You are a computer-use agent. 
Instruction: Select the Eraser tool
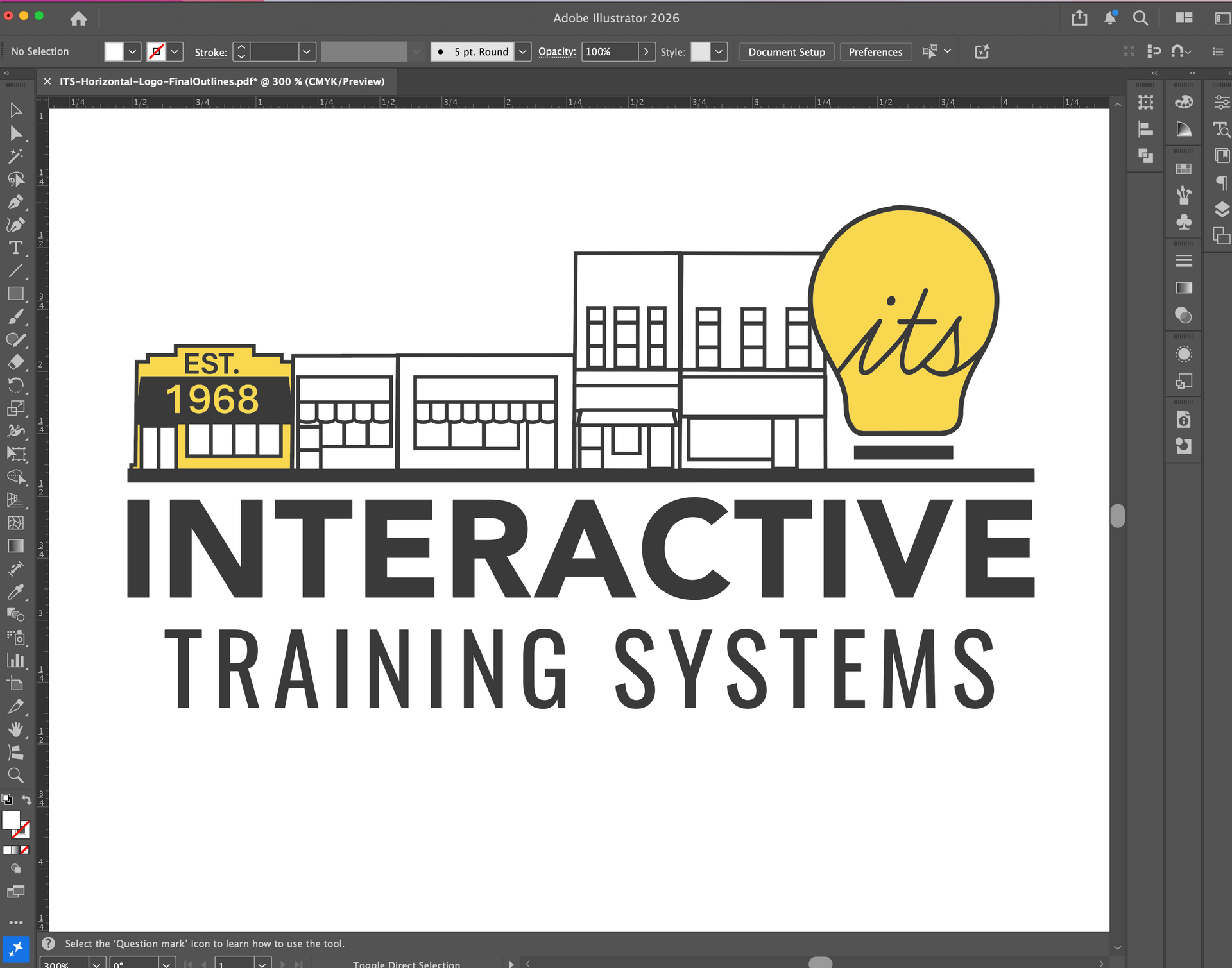tap(16, 362)
